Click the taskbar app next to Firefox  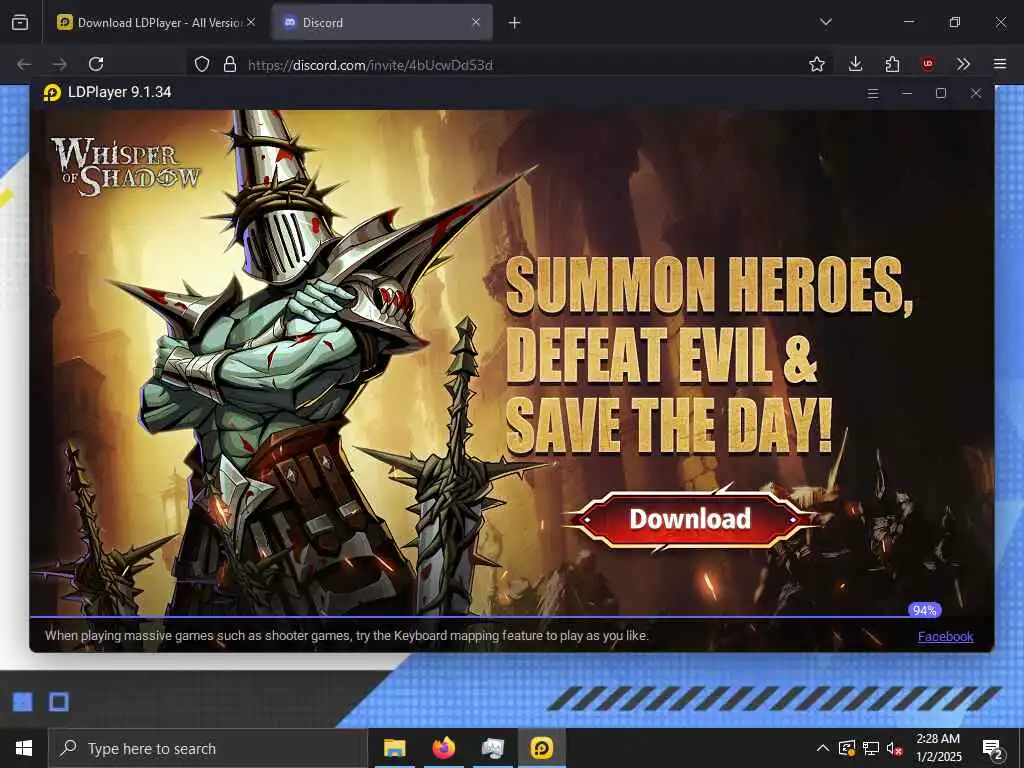click(492, 748)
